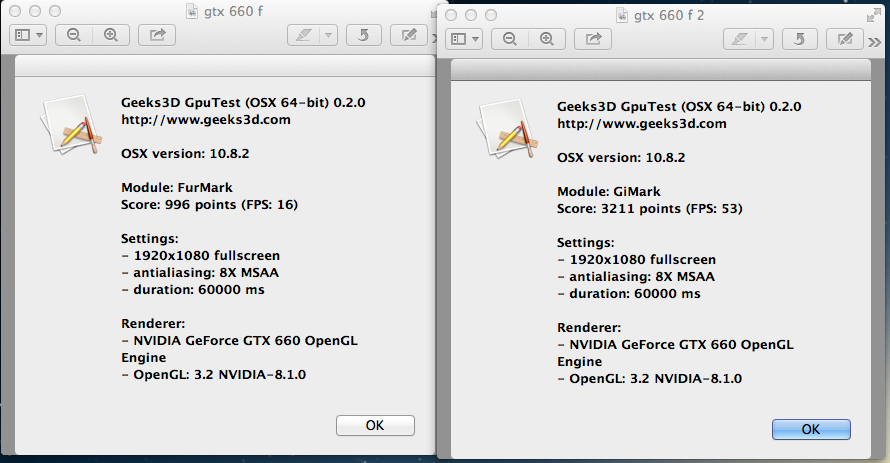
Task: Rotate image in gtx 660 f window
Action: coord(363,35)
